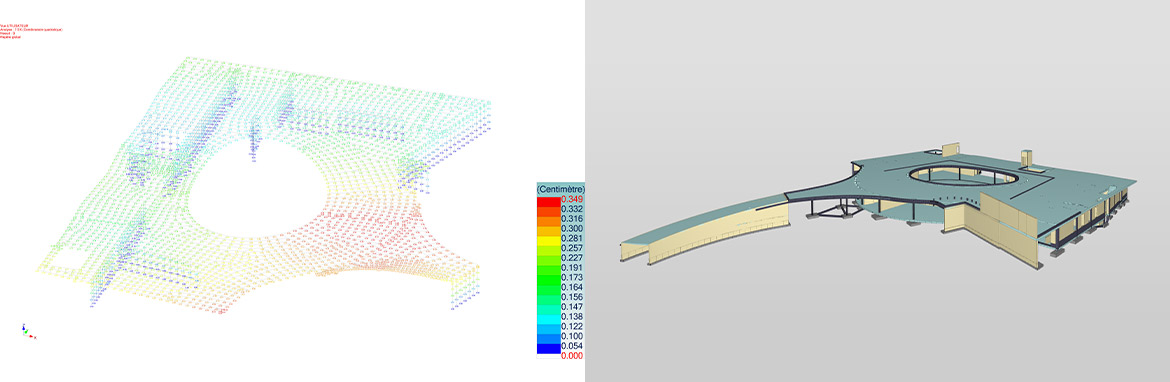This screenshot has height=382, width=1170.
Task: Click the rooftop chimney block on model
Action: click(1027, 157)
